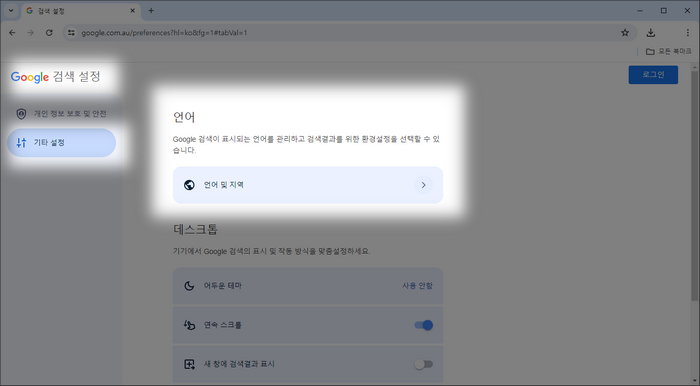Click the shield icon beside 개인 정보 보호
Image resolution: width=700 pixels, height=386 pixels.
pos(21,114)
